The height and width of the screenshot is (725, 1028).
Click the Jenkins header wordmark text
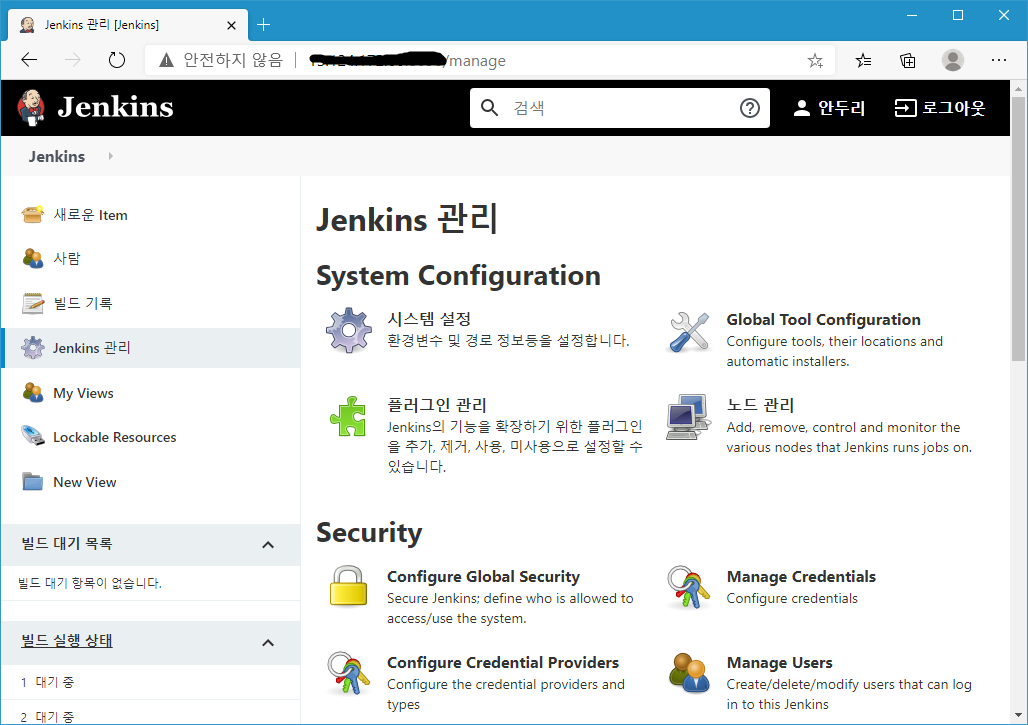[115, 107]
